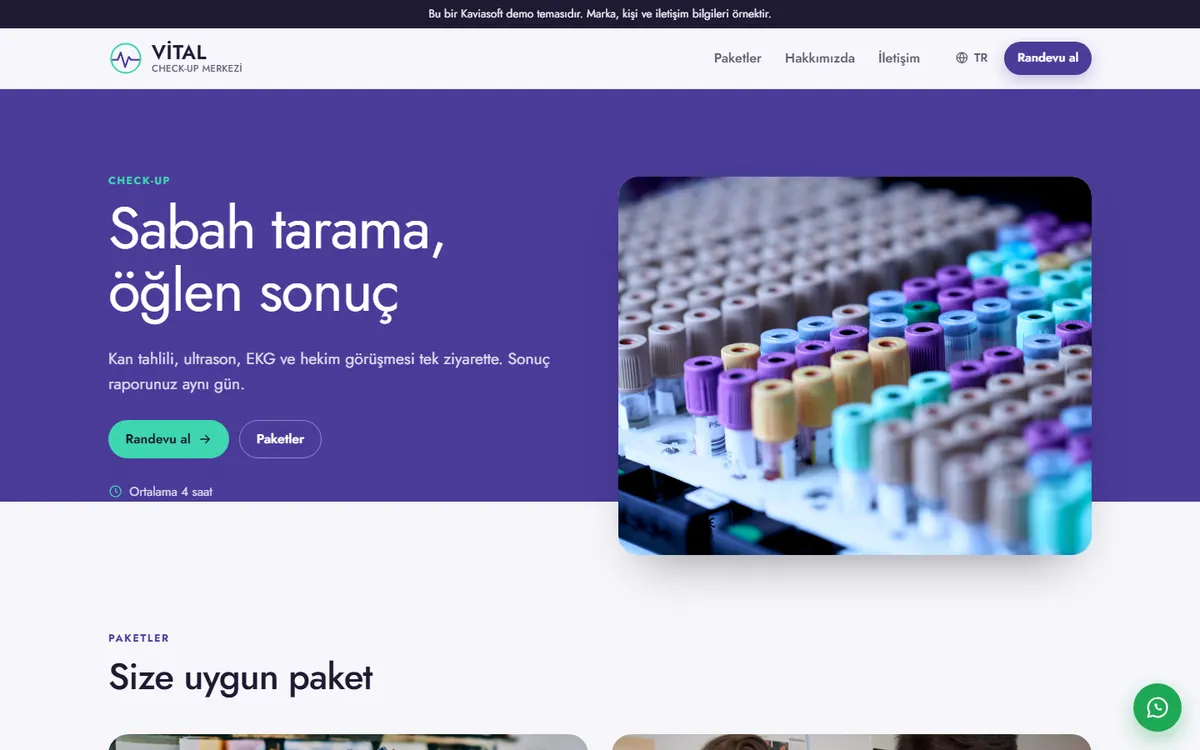This screenshot has height=750, width=1200.
Task: Go to Hakkımızda in the navigation
Action: tap(820, 58)
